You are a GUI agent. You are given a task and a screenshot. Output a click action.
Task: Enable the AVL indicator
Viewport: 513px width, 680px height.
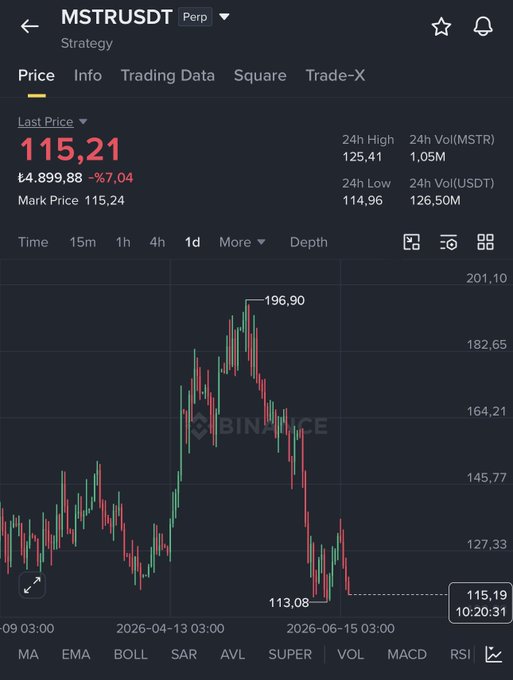coord(232,654)
